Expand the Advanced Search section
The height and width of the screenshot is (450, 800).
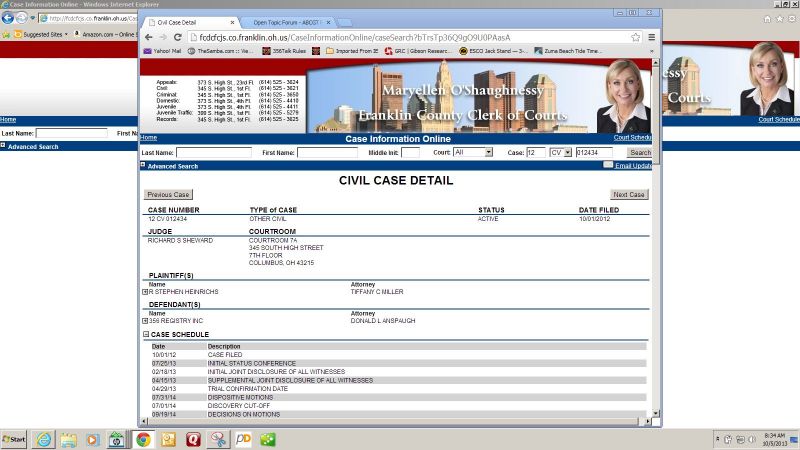pos(143,166)
